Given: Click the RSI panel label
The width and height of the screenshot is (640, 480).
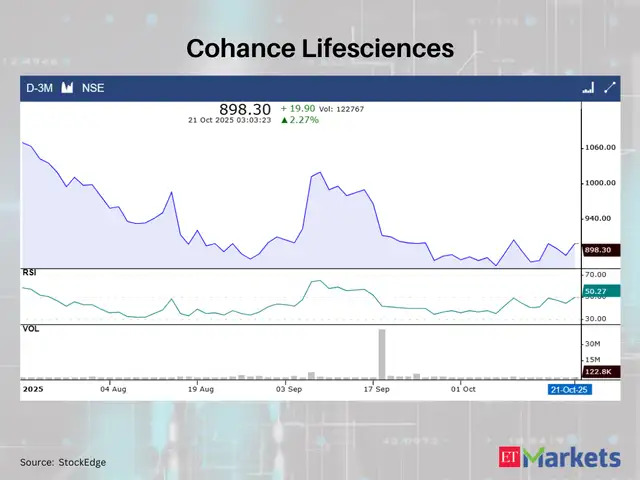Looking at the screenshot, I should coord(30,272).
